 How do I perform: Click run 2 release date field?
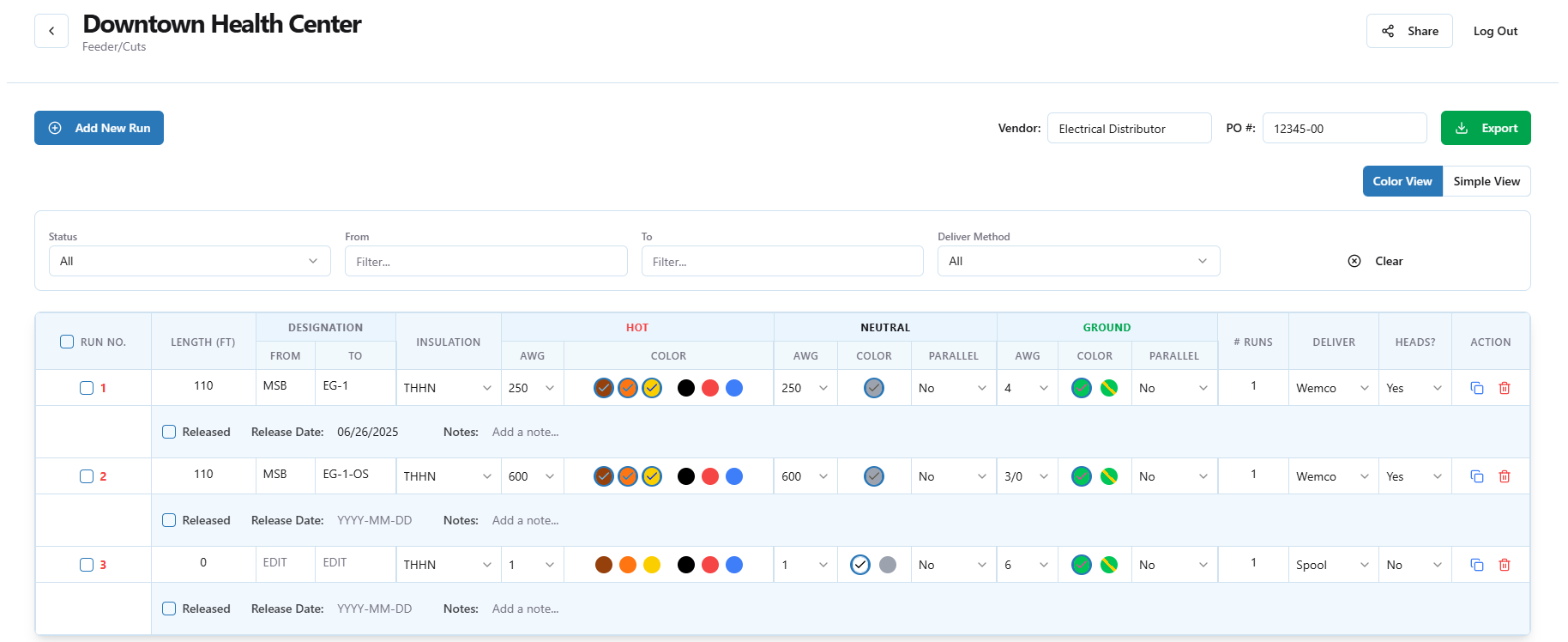pos(375,520)
